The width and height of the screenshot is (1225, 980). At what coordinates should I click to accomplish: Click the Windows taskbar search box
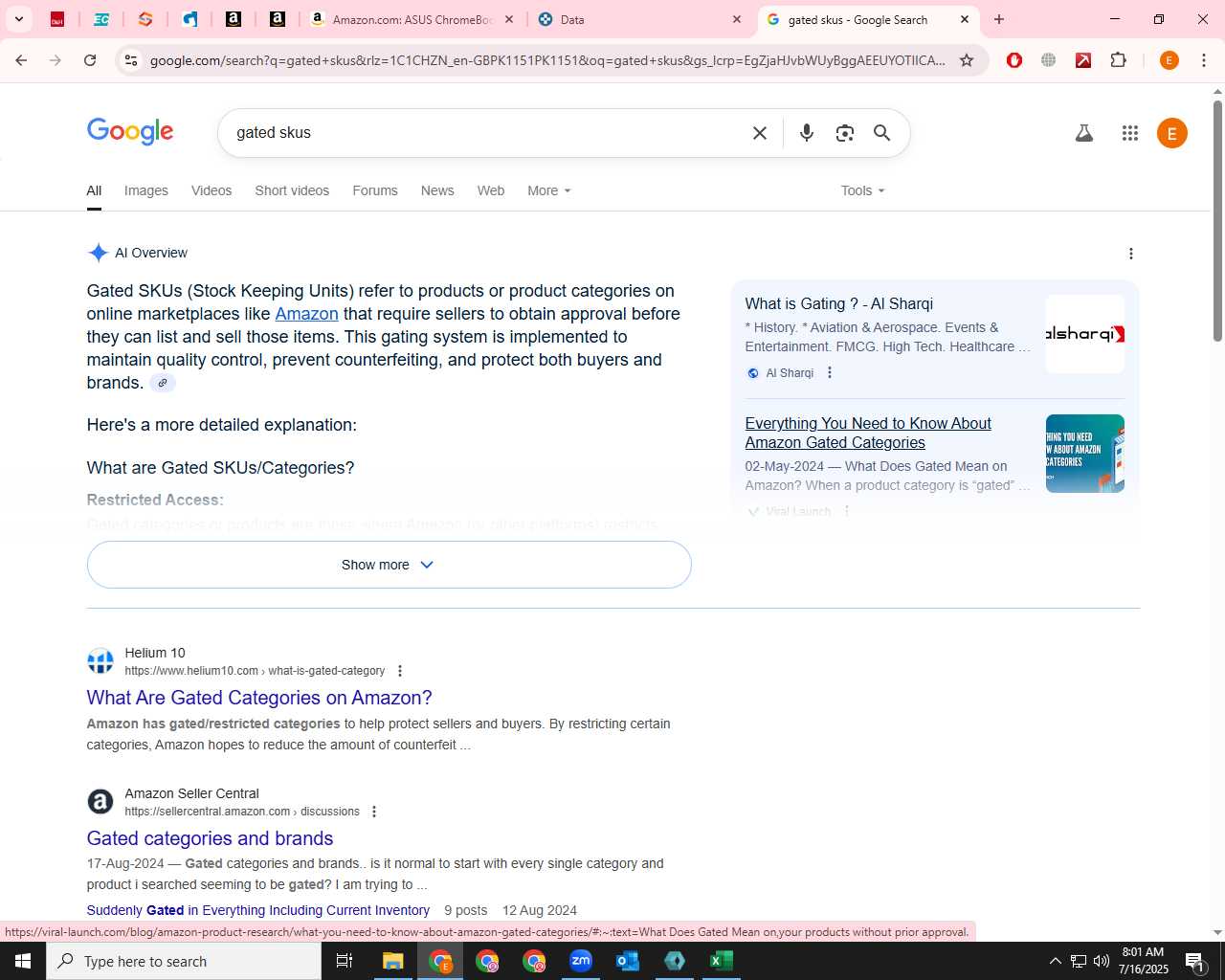184,961
